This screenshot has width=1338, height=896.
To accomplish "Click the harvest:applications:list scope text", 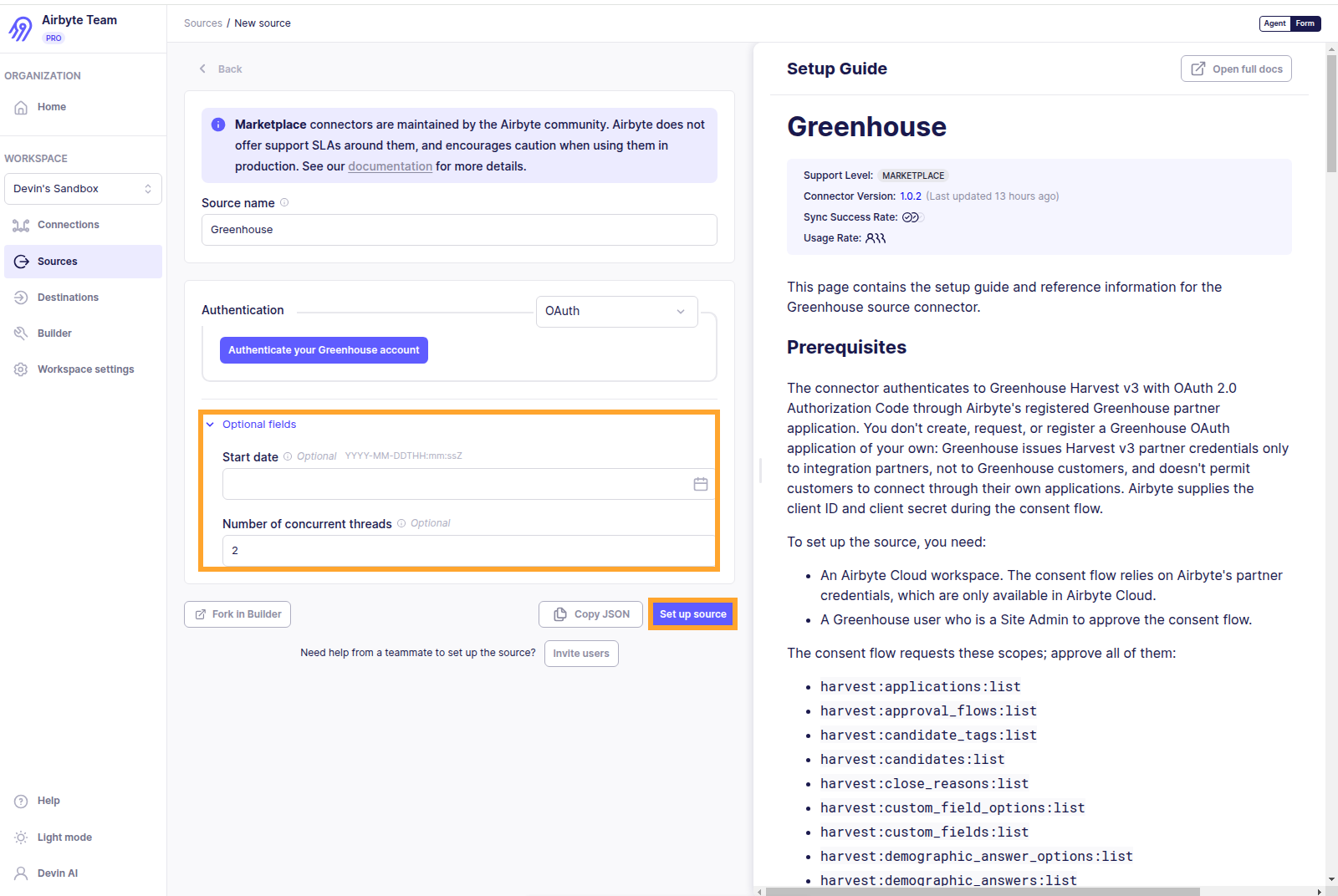I will pyautogui.click(x=920, y=687).
